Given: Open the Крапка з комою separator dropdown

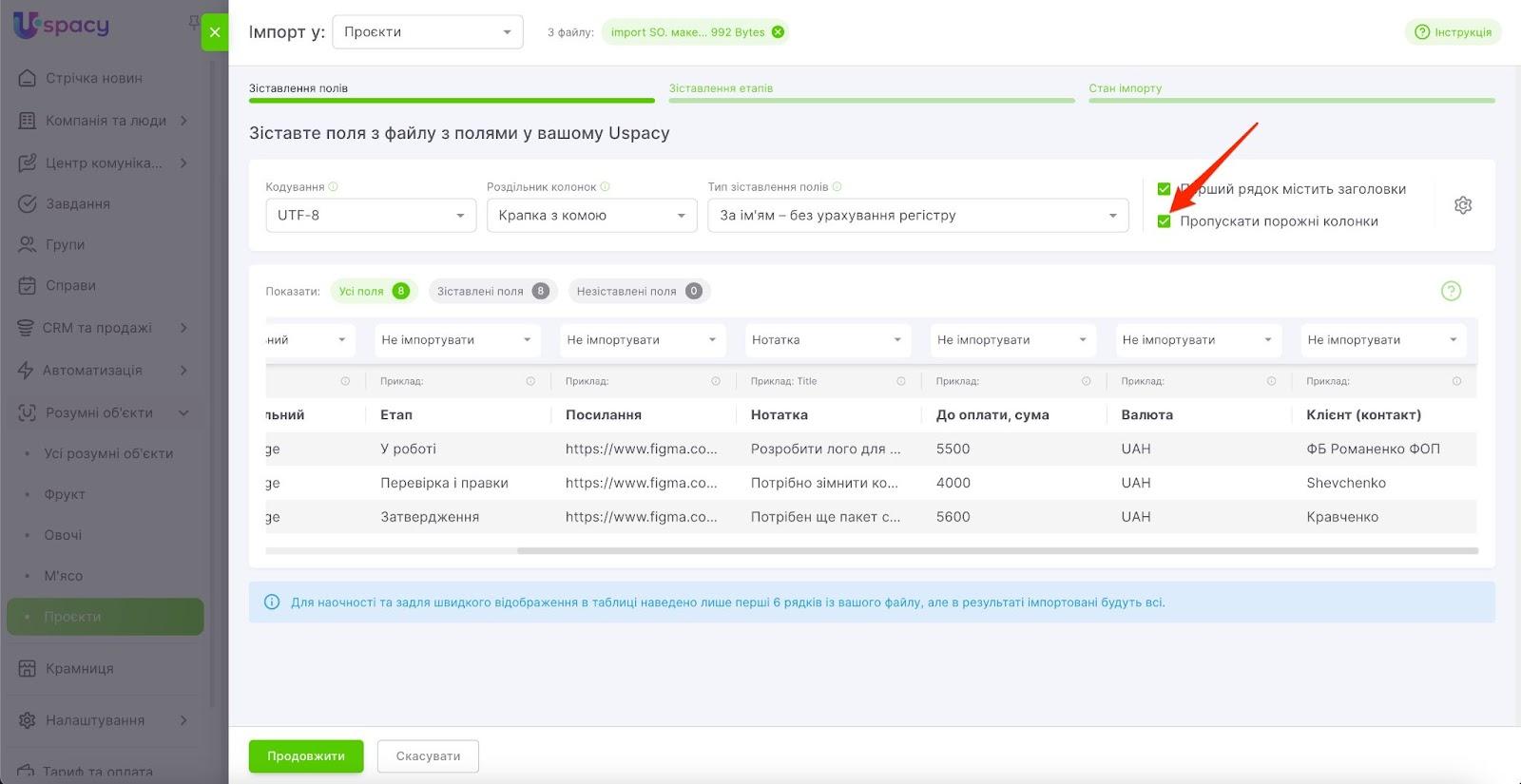Looking at the screenshot, I should click(591, 216).
